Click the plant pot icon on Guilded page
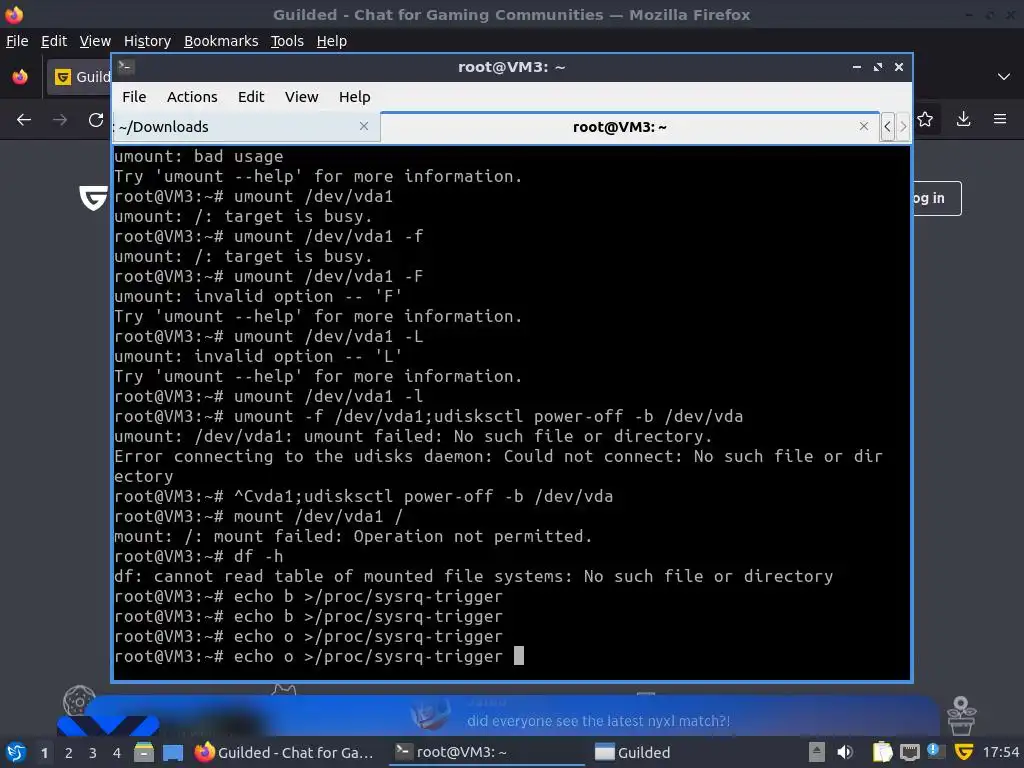This screenshot has width=1024, height=768. 961,716
